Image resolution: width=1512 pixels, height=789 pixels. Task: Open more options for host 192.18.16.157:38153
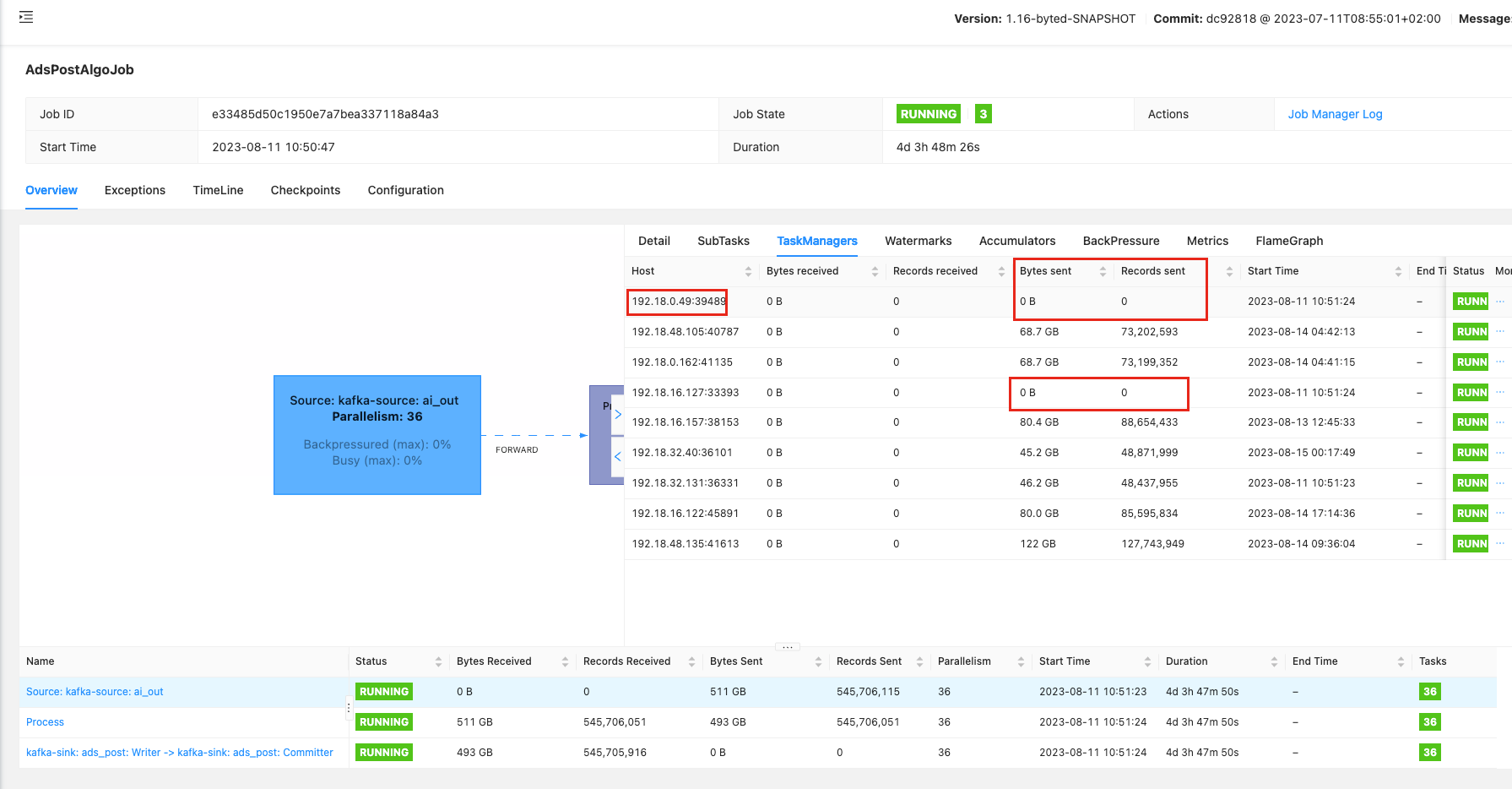1500,422
